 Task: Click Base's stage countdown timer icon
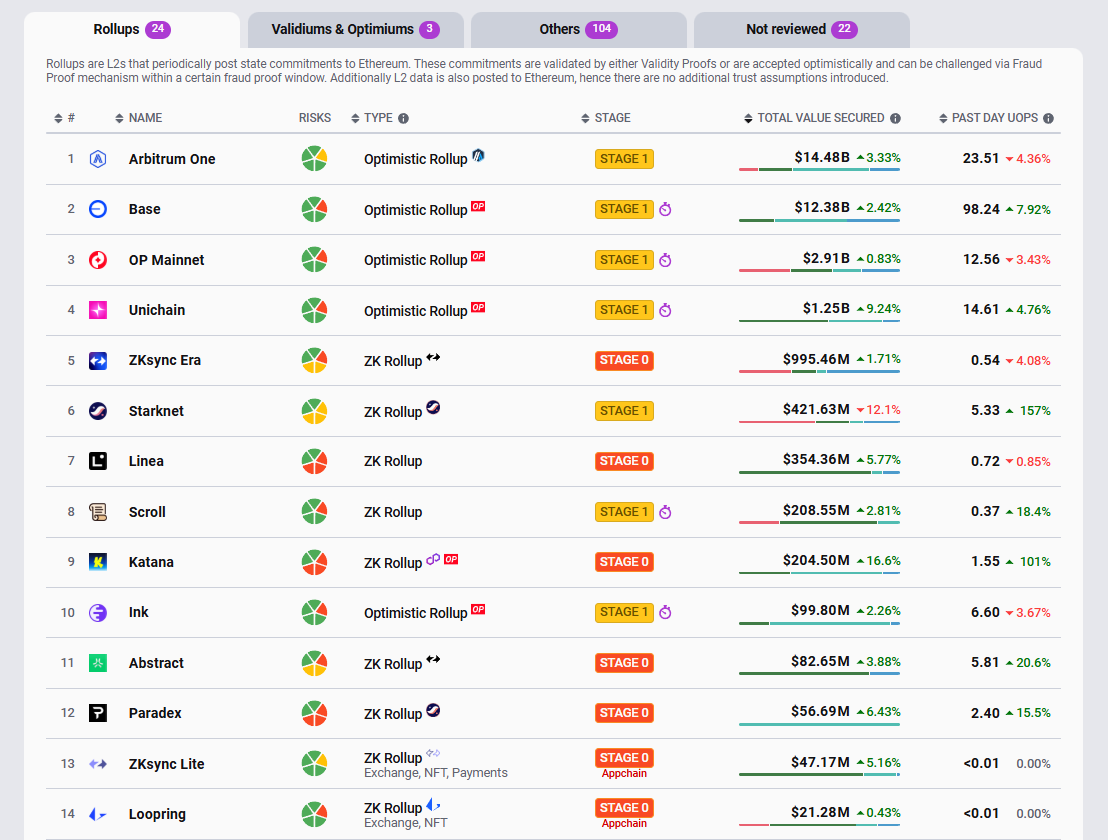pos(665,209)
